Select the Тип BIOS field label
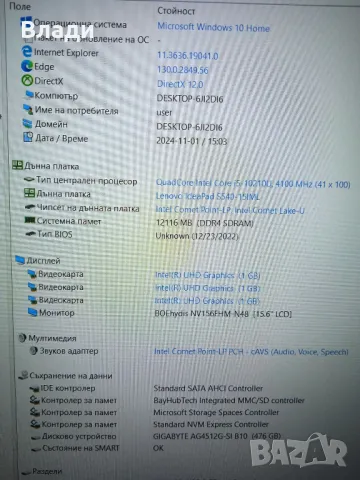This screenshot has height=480, width=360. [x=55, y=234]
